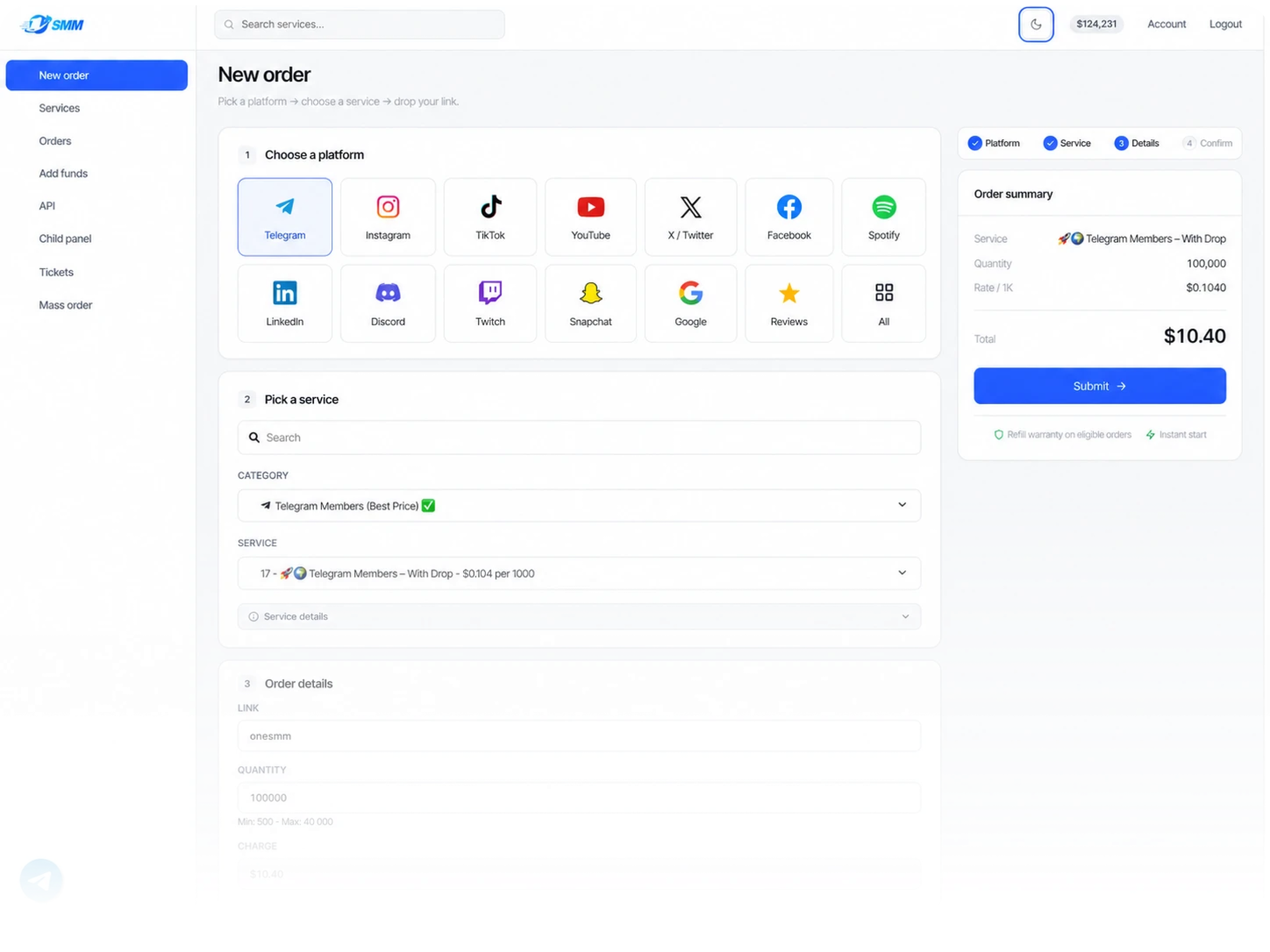Choose the Discord platform card
Viewport: 1270px width, 952px height.
(x=388, y=303)
